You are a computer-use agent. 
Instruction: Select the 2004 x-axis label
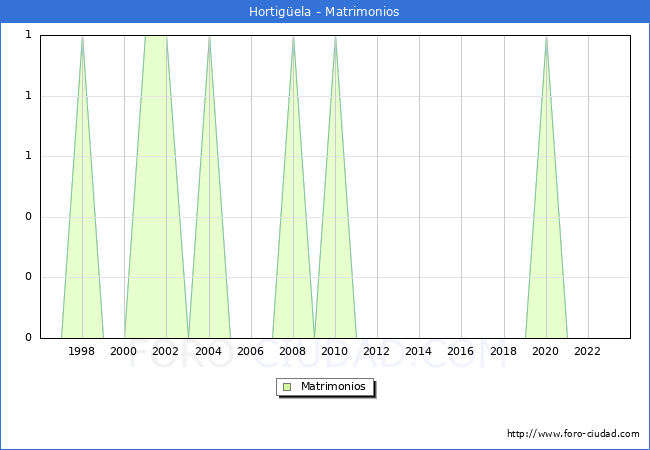[209, 351]
